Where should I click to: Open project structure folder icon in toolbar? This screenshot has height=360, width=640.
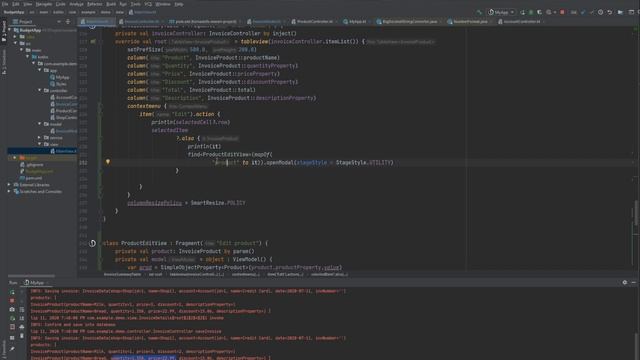620,12
